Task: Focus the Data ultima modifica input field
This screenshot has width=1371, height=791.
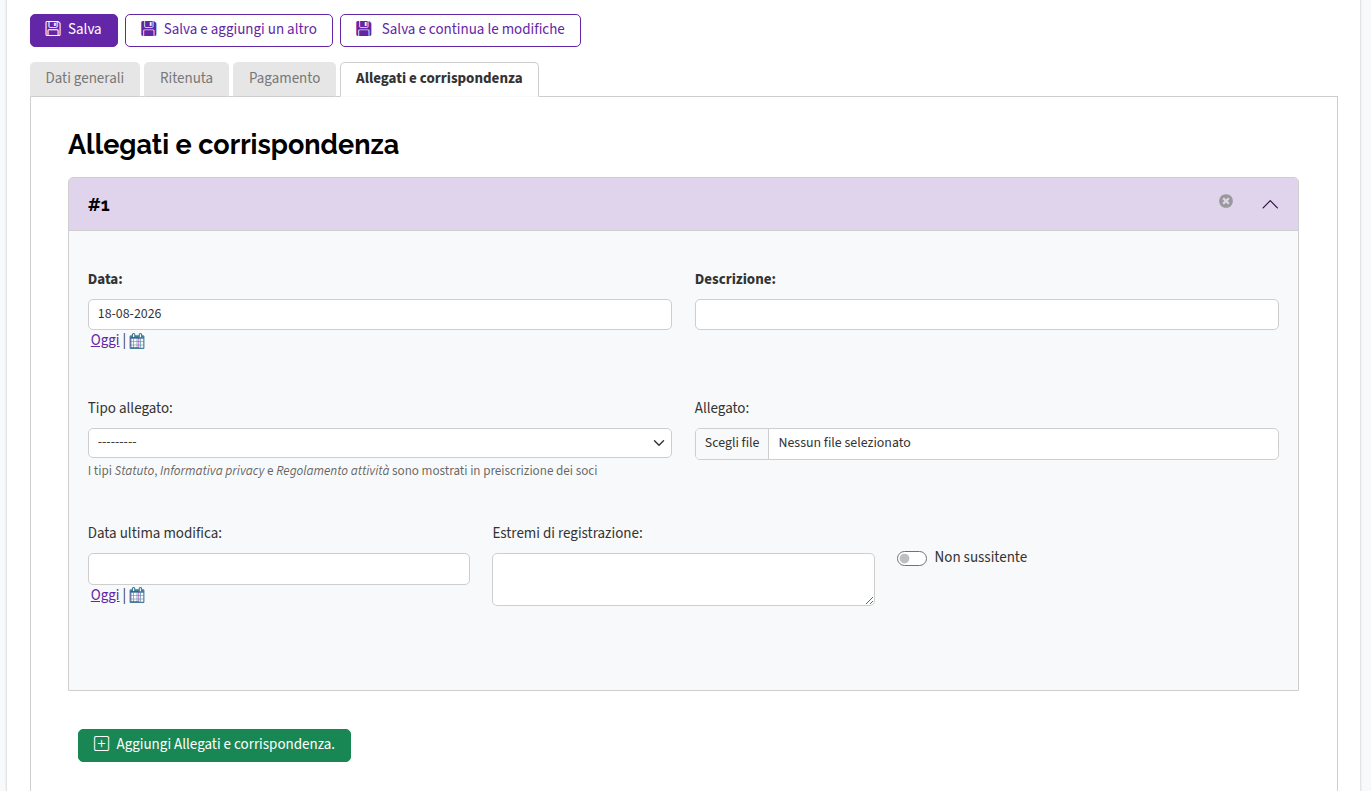Action: [279, 569]
